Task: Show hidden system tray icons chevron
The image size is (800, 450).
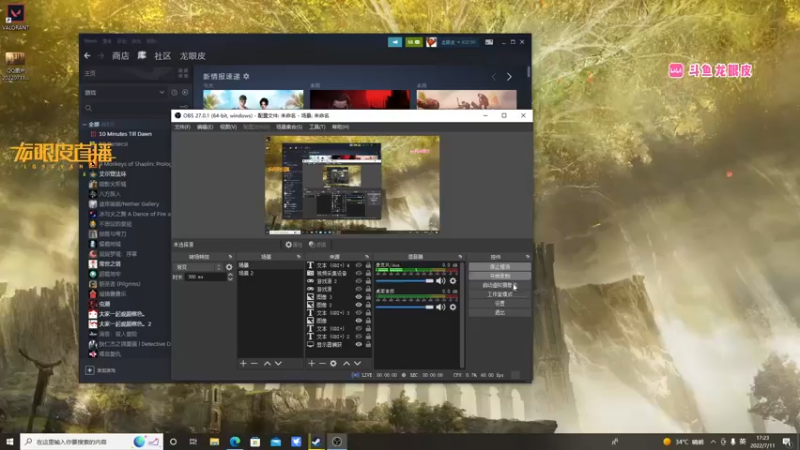Action: pyautogui.click(x=713, y=441)
